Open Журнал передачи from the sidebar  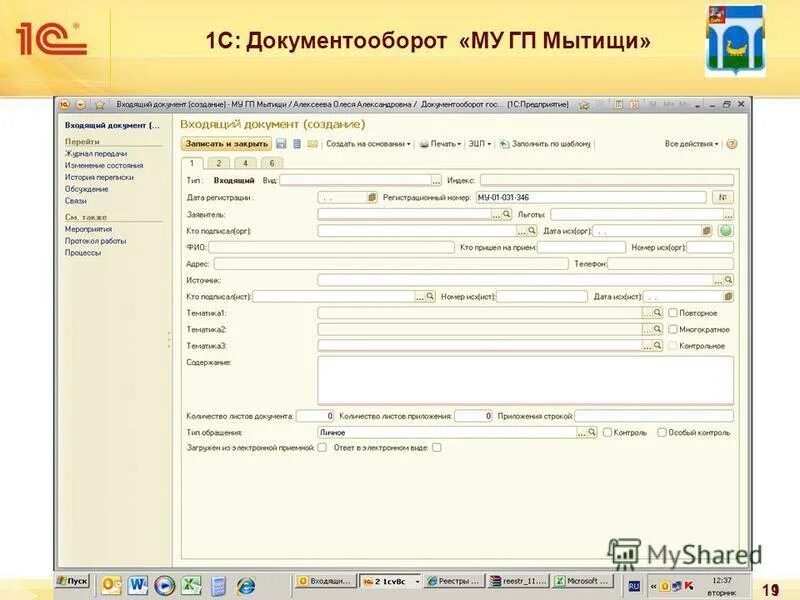(96, 154)
